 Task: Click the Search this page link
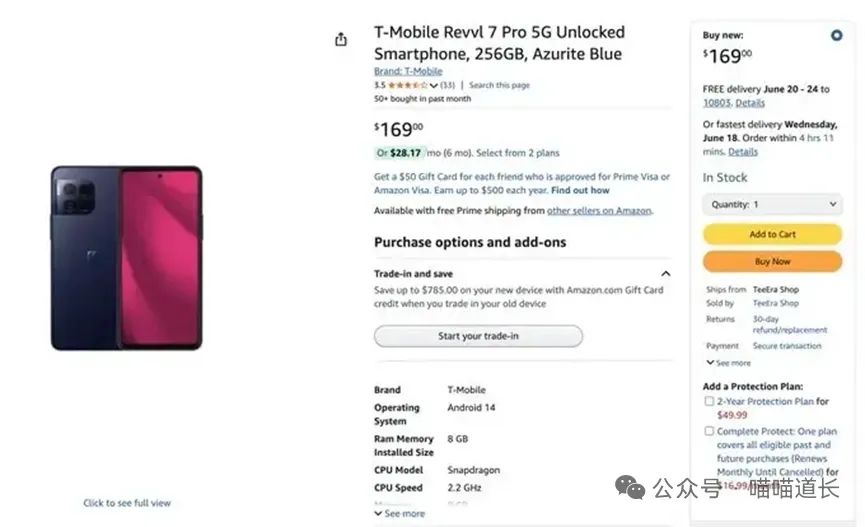[x=499, y=86]
